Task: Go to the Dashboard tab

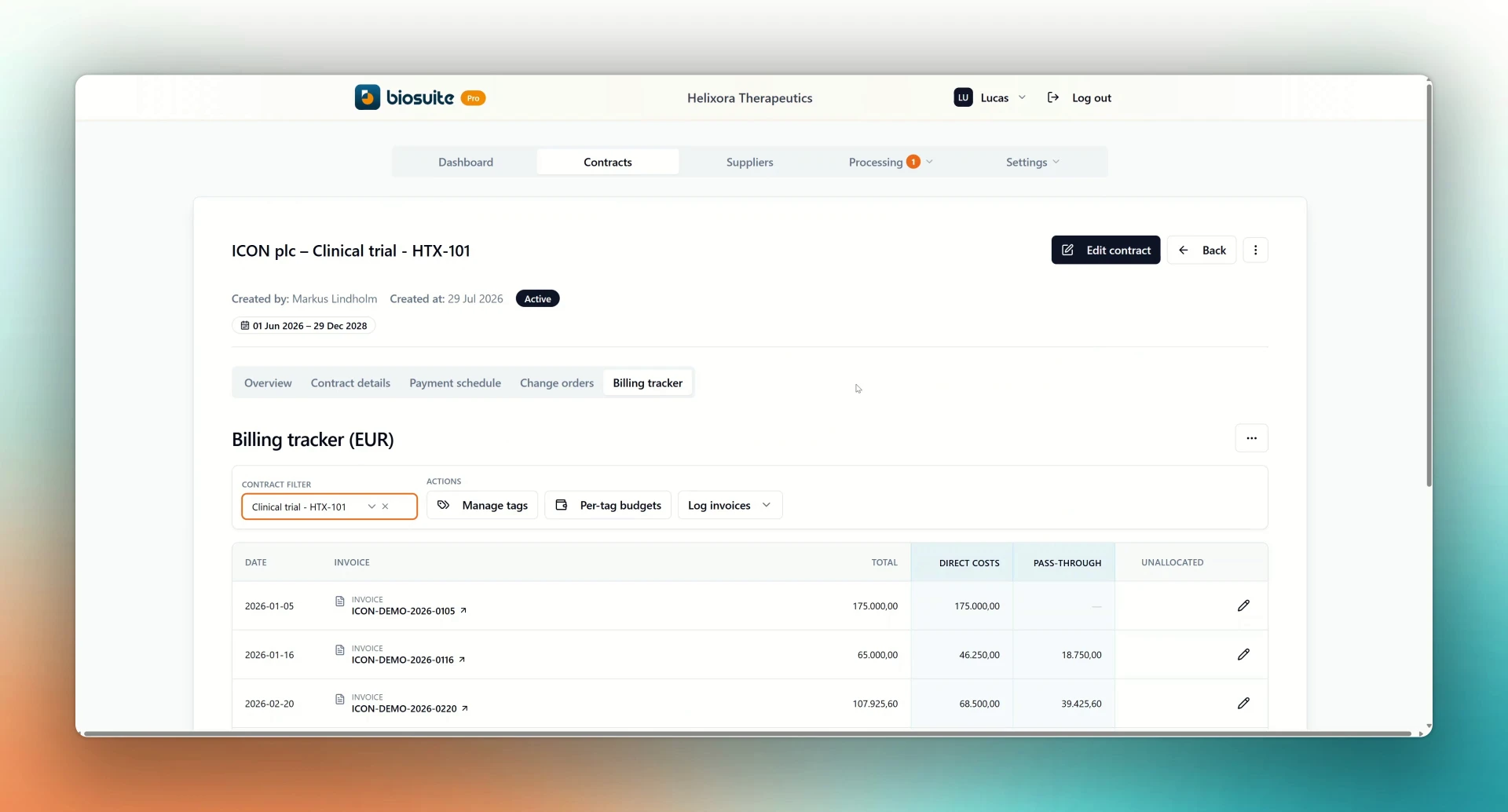Action: 466,162
